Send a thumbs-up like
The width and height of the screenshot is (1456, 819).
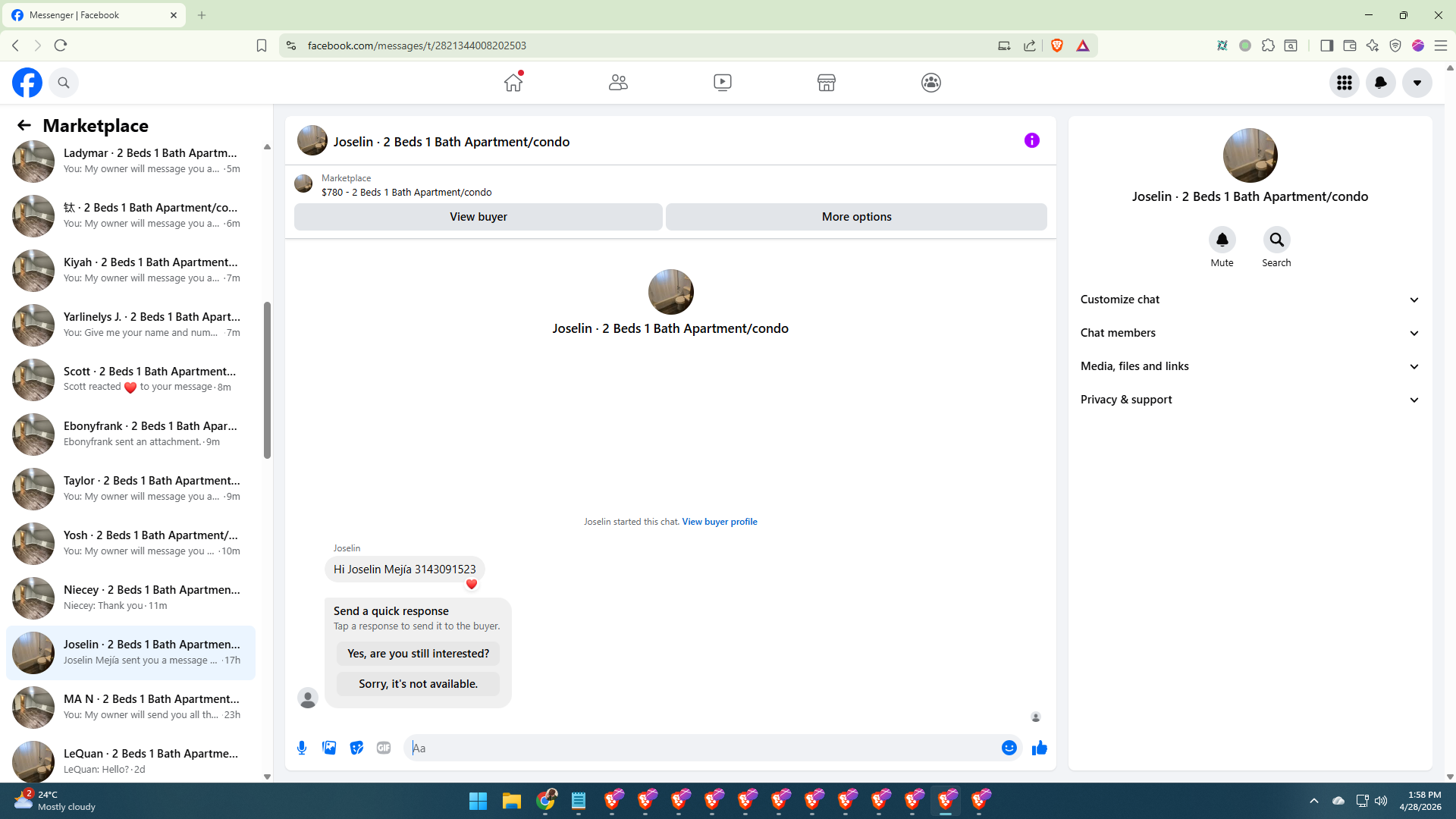pyautogui.click(x=1039, y=748)
